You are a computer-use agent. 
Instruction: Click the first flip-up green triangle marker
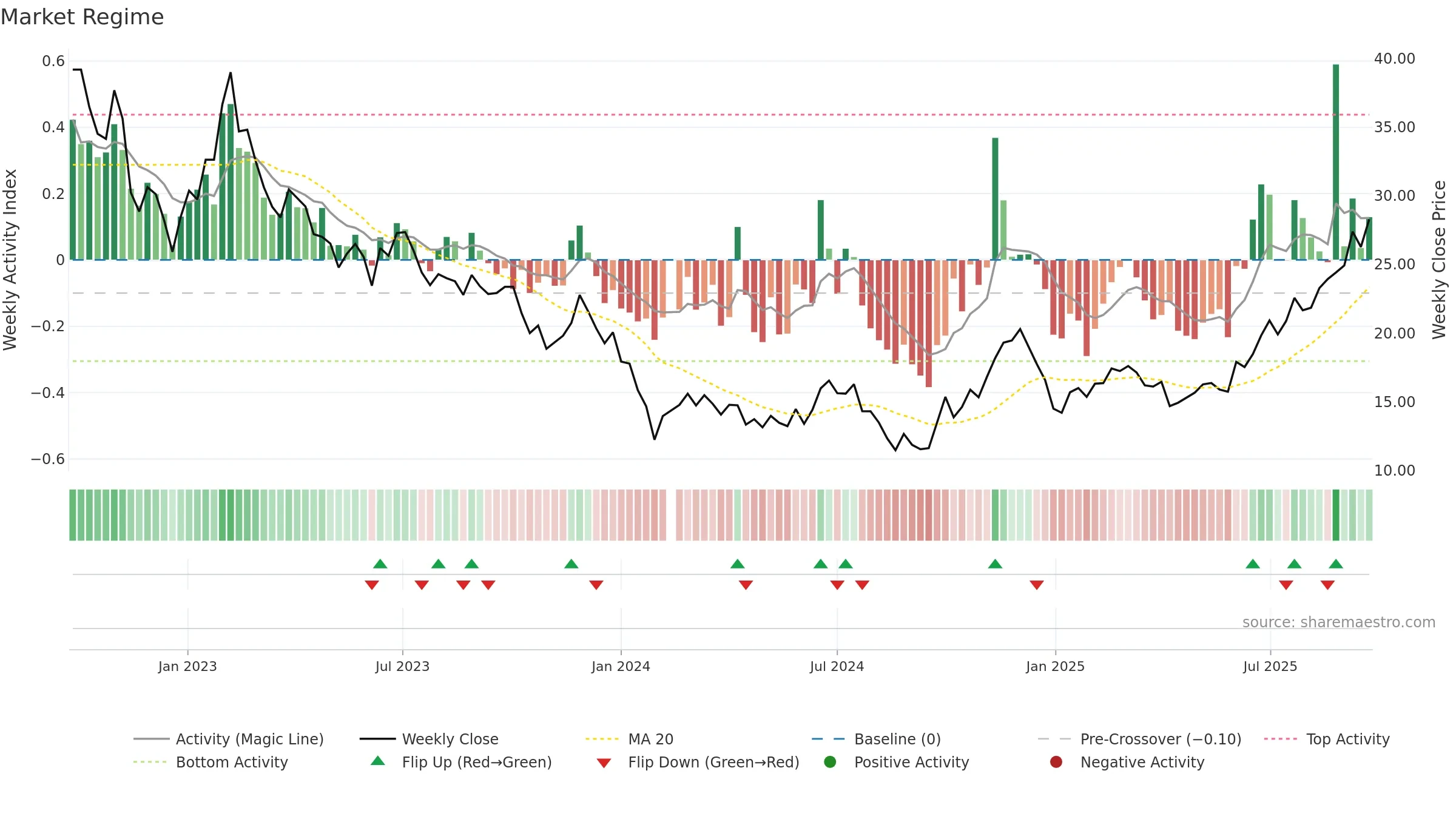click(380, 564)
